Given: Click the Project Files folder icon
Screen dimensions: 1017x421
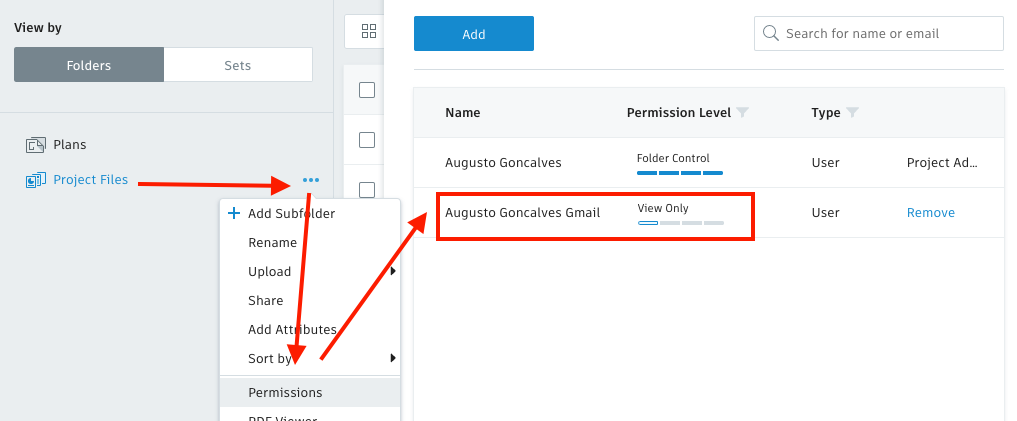Looking at the screenshot, I should (36, 180).
